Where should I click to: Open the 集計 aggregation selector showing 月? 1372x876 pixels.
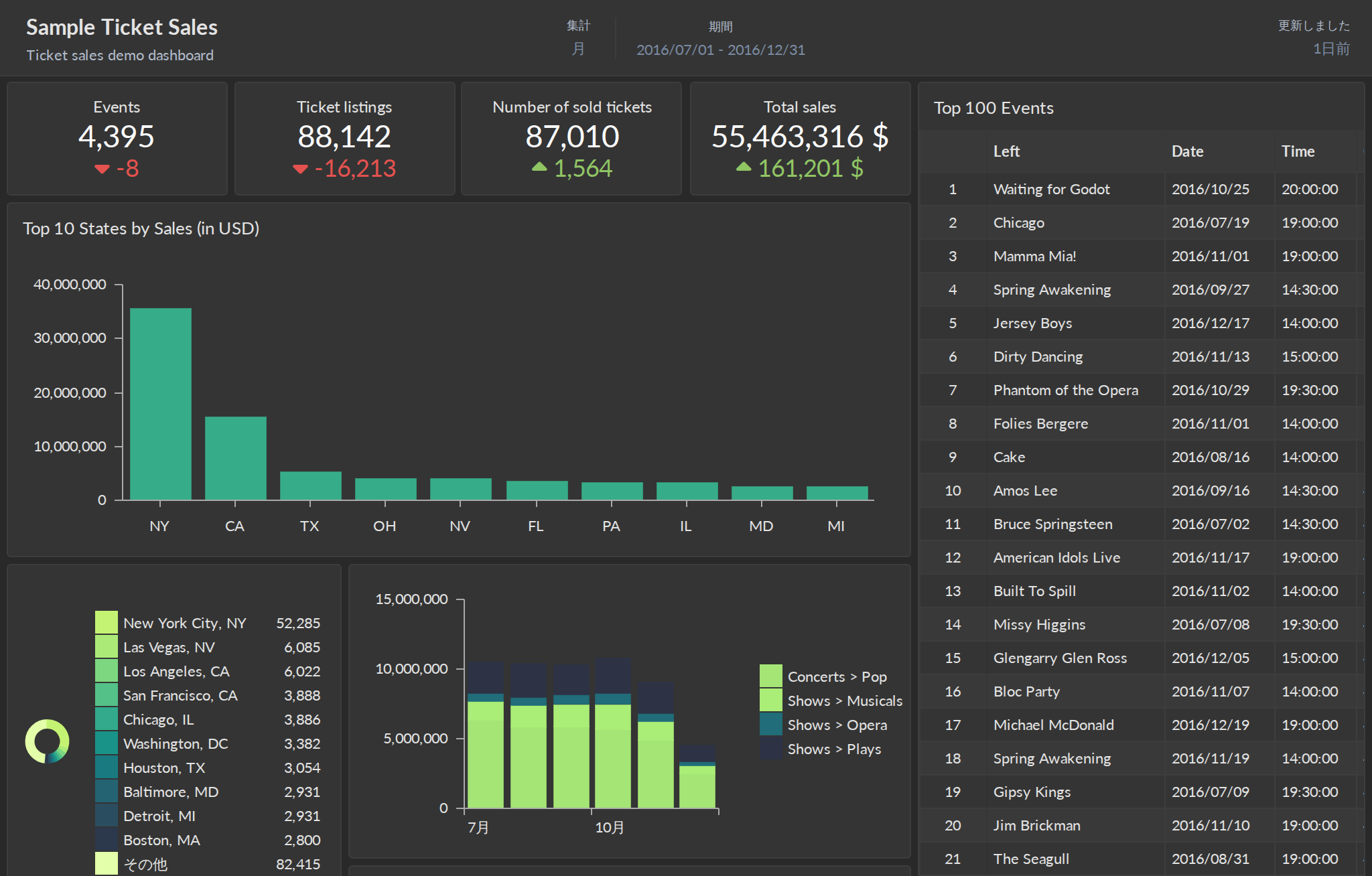click(579, 38)
